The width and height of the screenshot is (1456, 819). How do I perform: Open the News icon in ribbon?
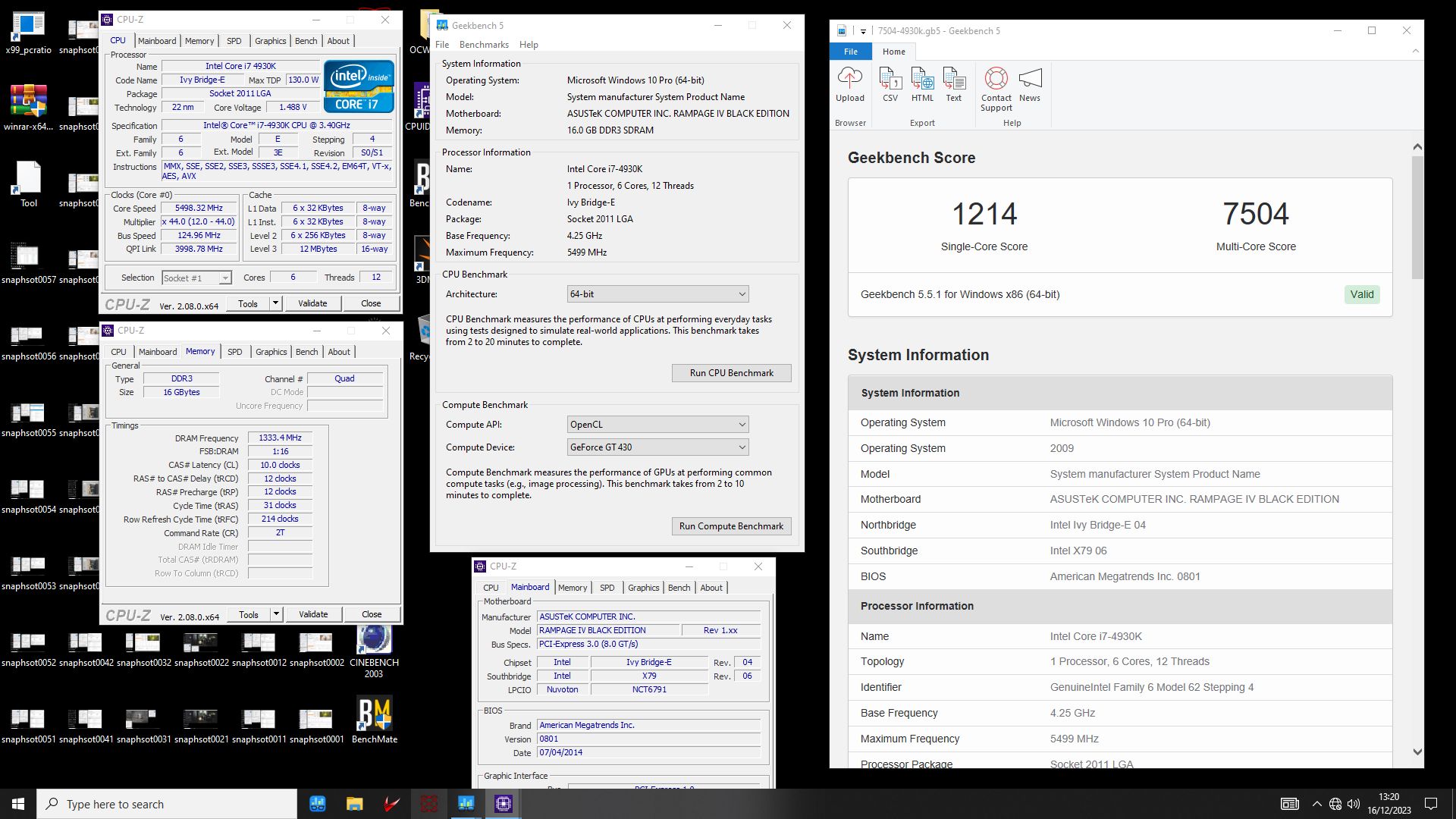1030,84
